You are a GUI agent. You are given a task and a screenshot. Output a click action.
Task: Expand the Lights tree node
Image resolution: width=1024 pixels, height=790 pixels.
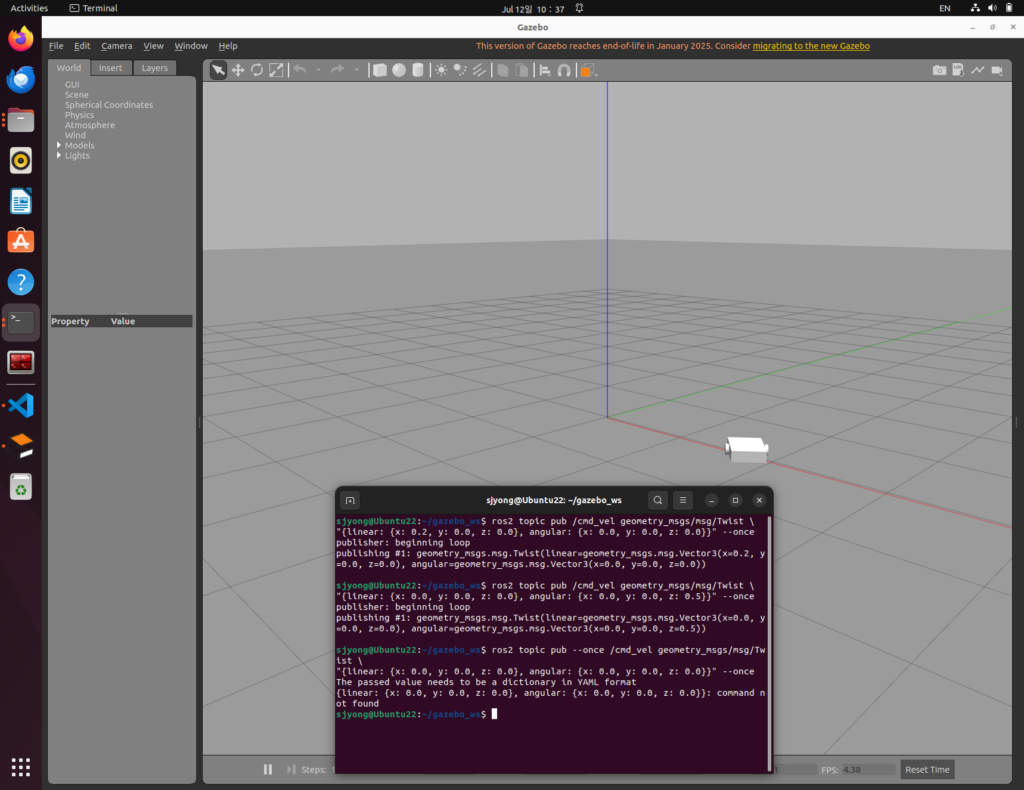[x=59, y=155]
